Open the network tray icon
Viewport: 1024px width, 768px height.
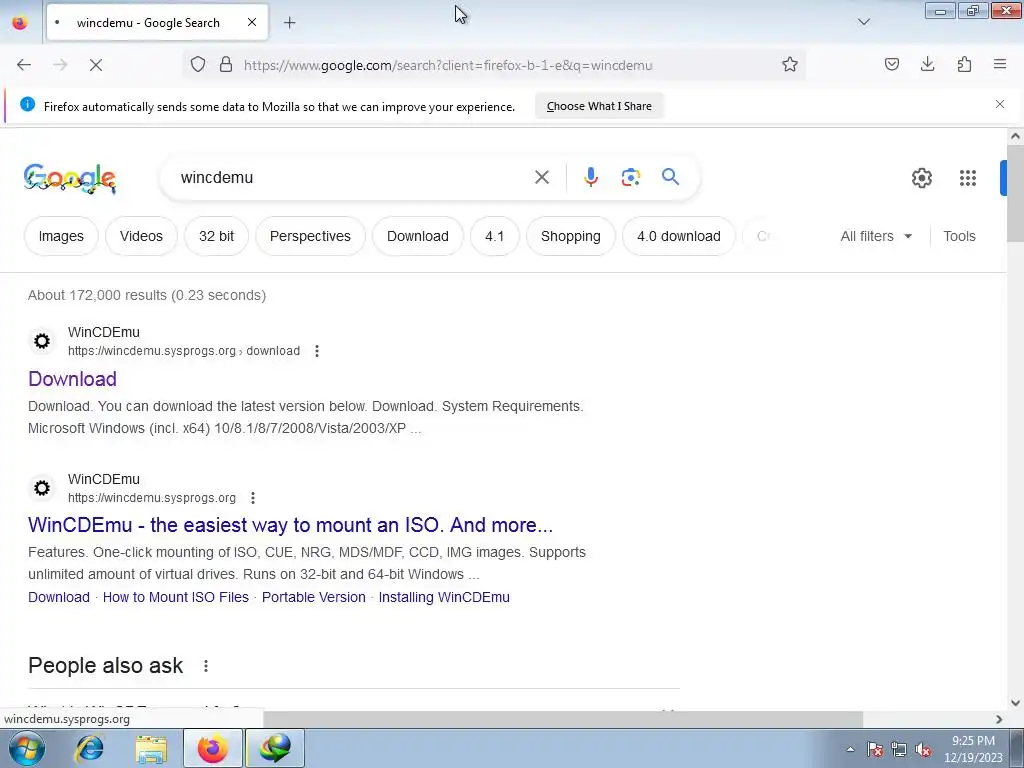pos(899,750)
